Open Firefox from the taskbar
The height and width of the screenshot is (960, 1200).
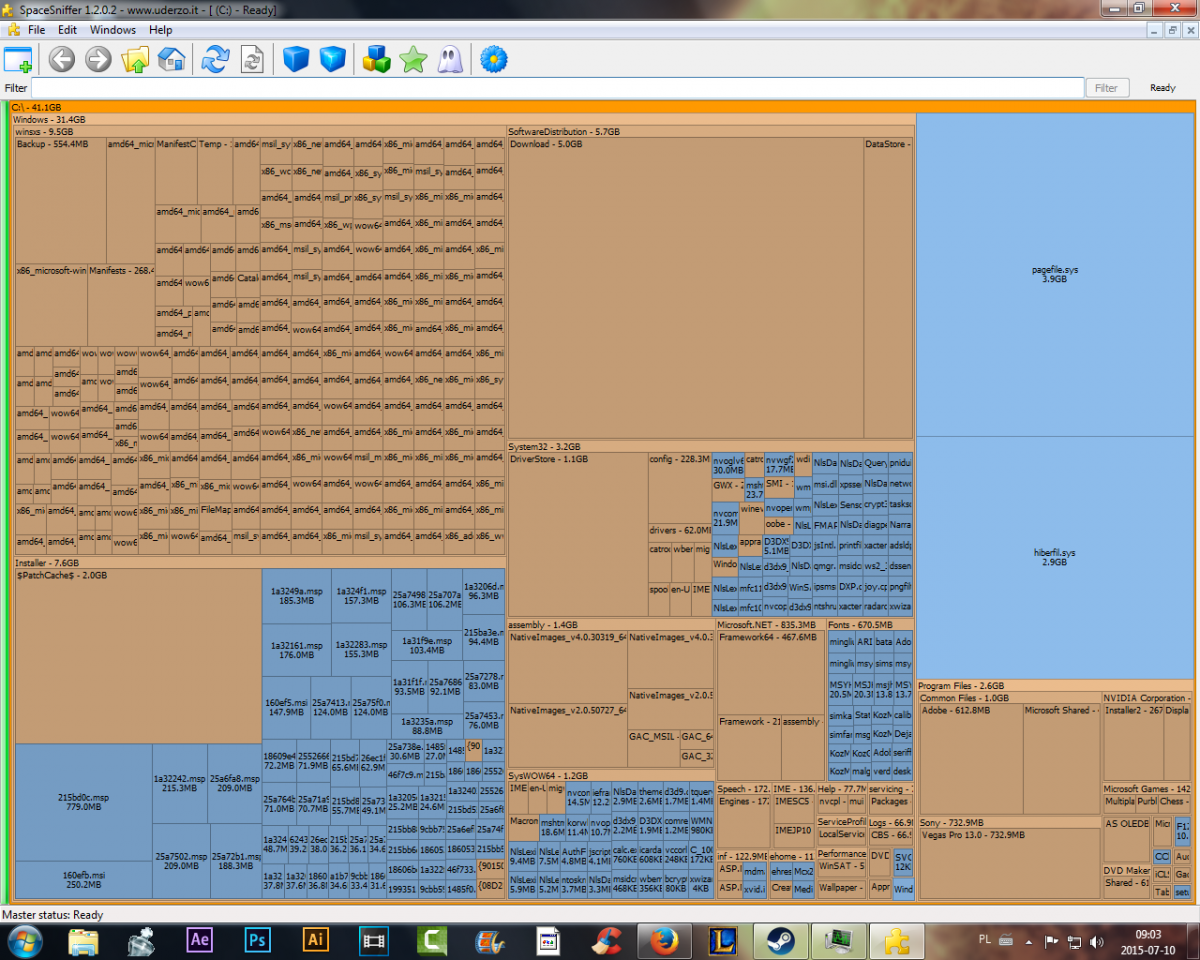[x=664, y=941]
